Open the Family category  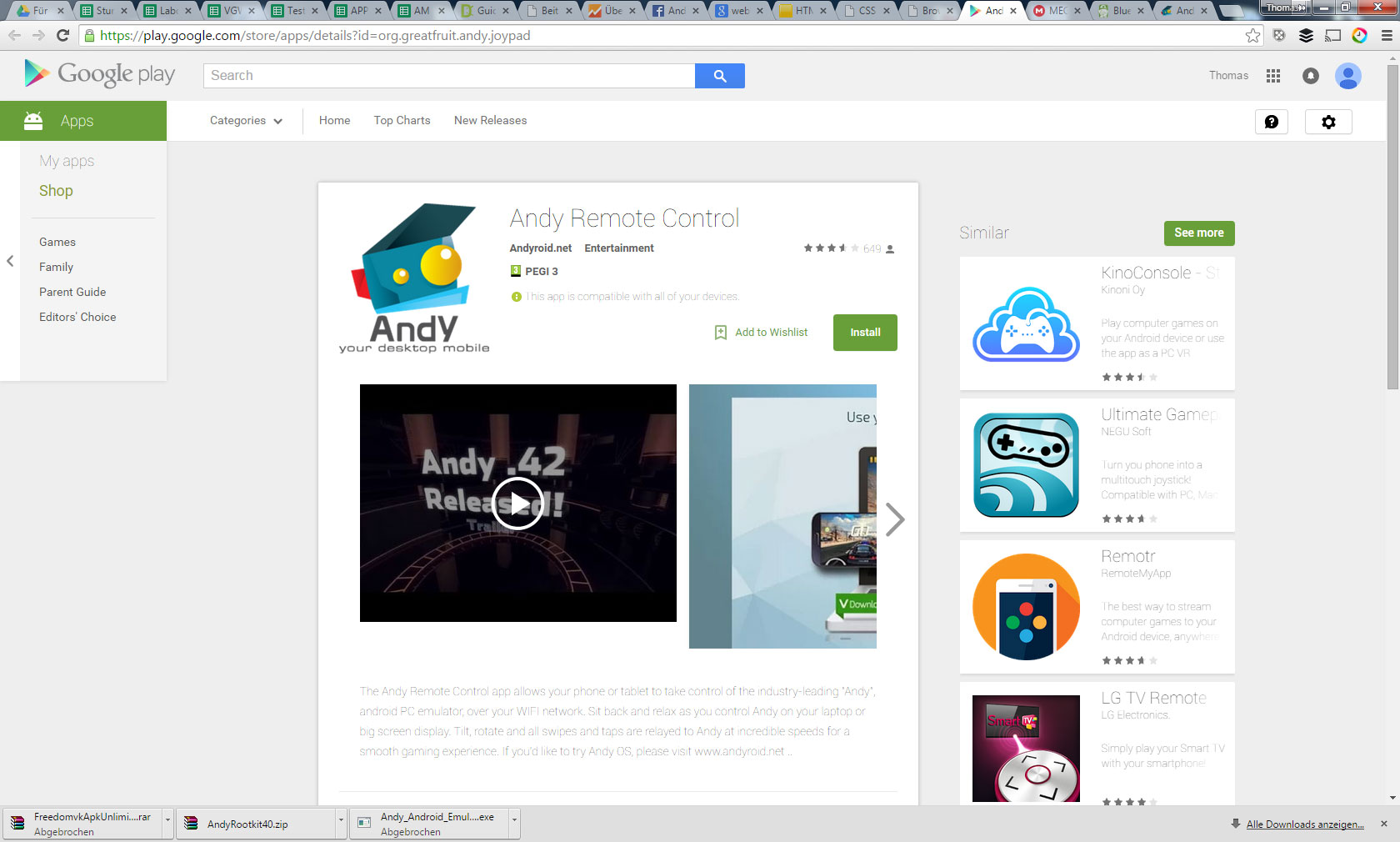(56, 267)
